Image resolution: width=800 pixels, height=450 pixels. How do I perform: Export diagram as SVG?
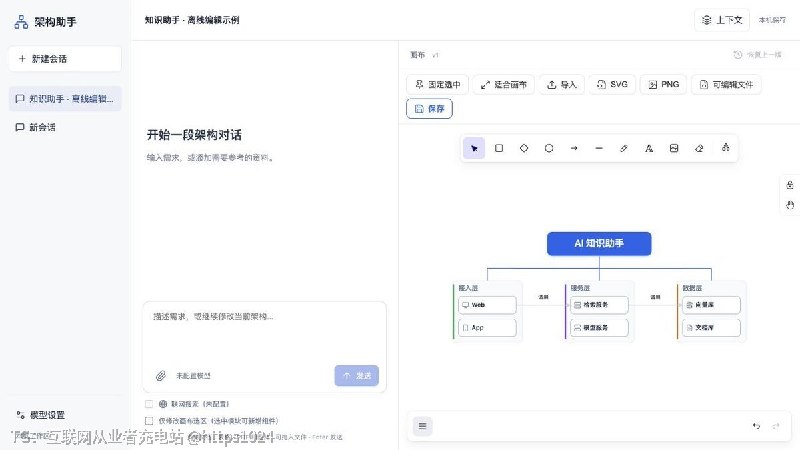coord(612,85)
